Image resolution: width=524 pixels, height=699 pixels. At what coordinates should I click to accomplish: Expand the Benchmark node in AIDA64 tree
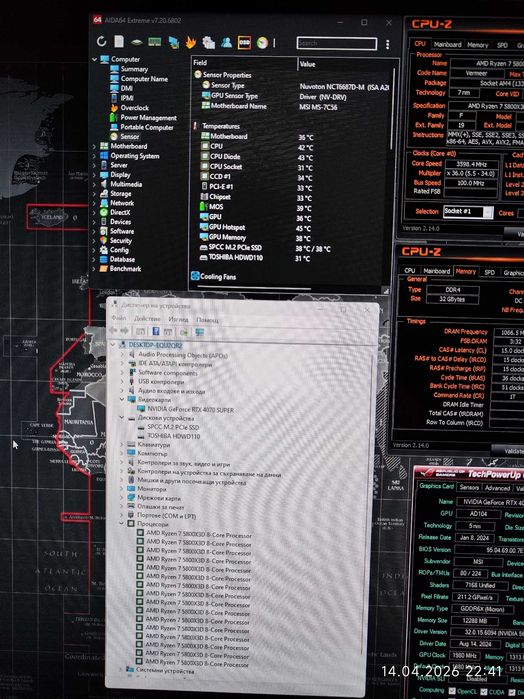(94, 269)
